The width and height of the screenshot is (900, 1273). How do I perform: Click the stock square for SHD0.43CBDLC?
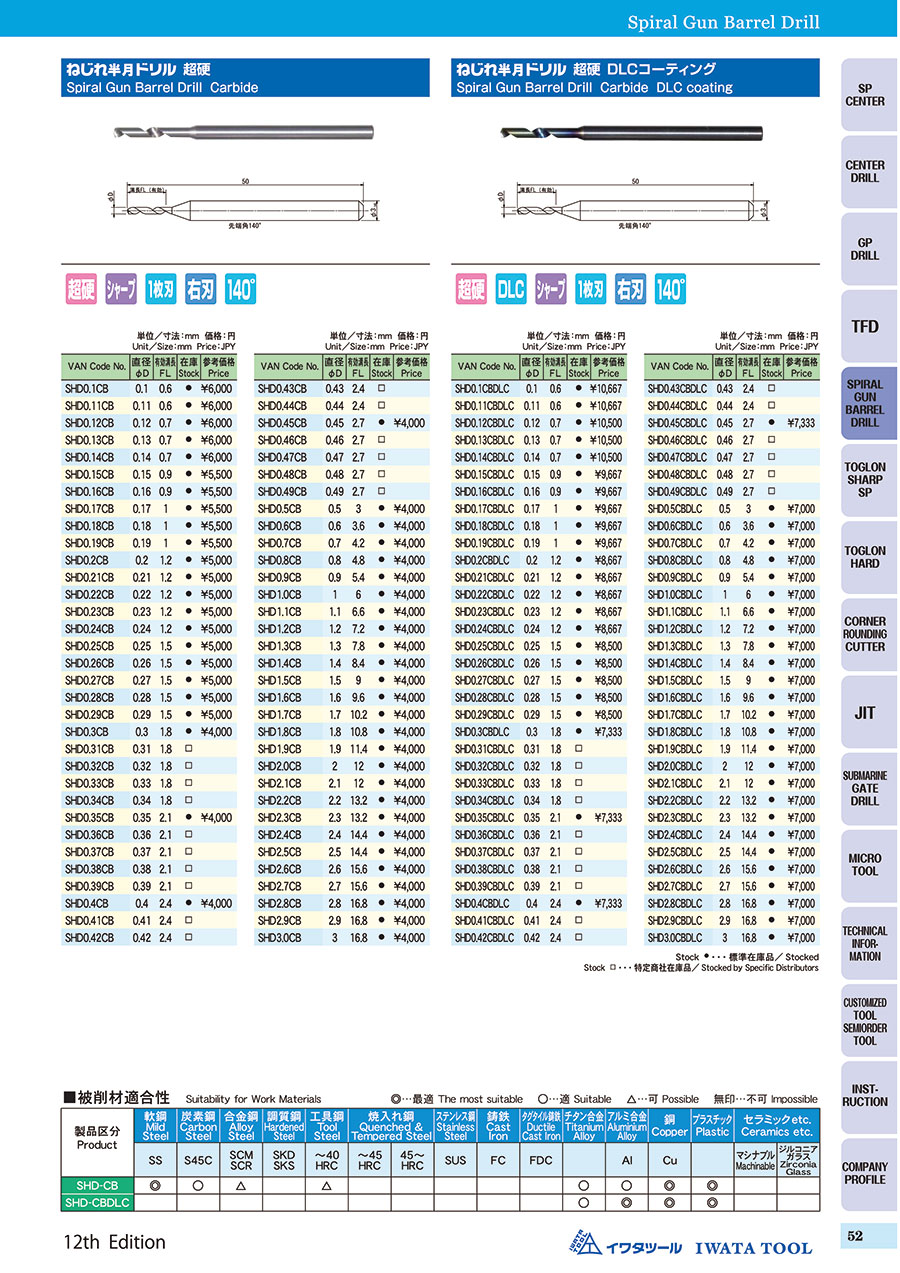[772, 389]
